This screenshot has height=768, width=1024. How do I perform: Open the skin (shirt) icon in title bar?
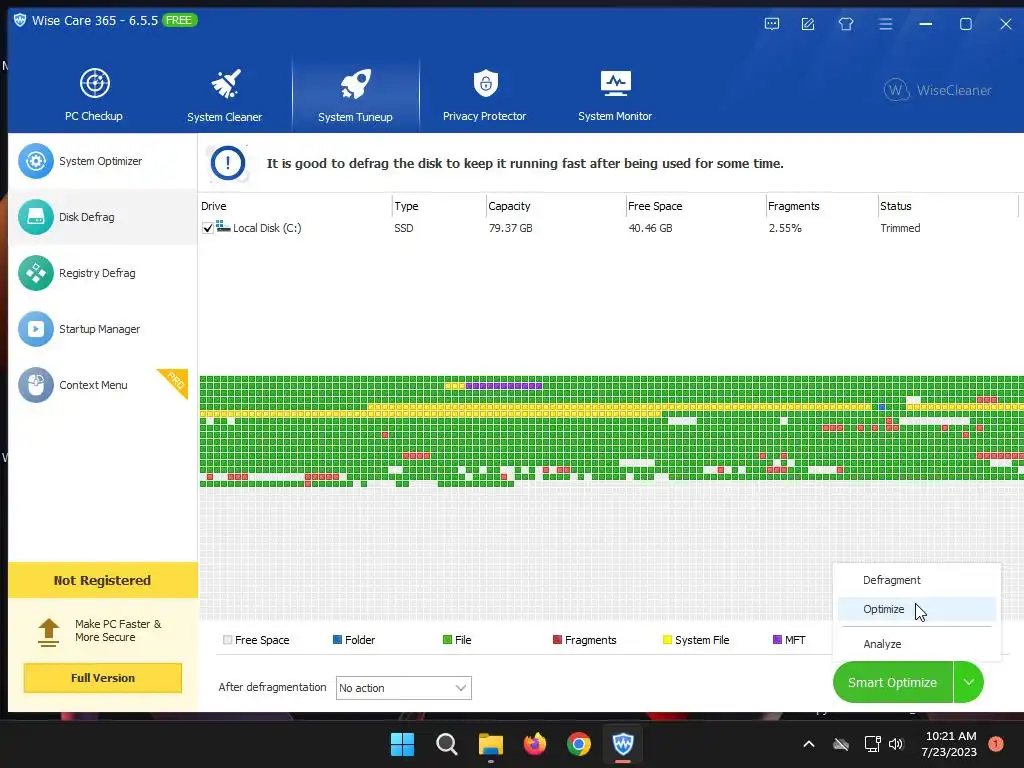846,24
